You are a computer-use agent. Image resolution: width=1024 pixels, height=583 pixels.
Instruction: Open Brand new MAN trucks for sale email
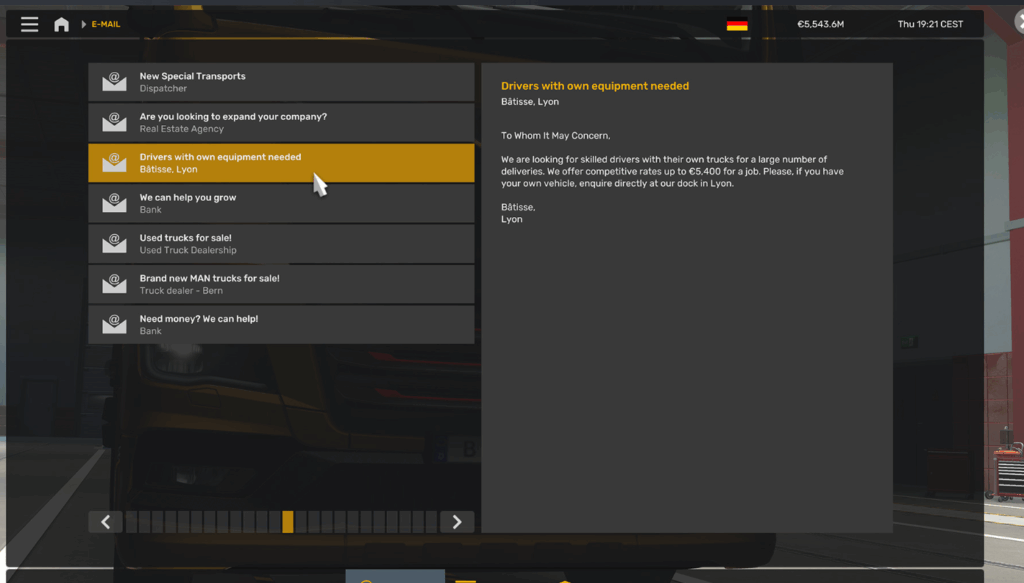coord(281,285)
